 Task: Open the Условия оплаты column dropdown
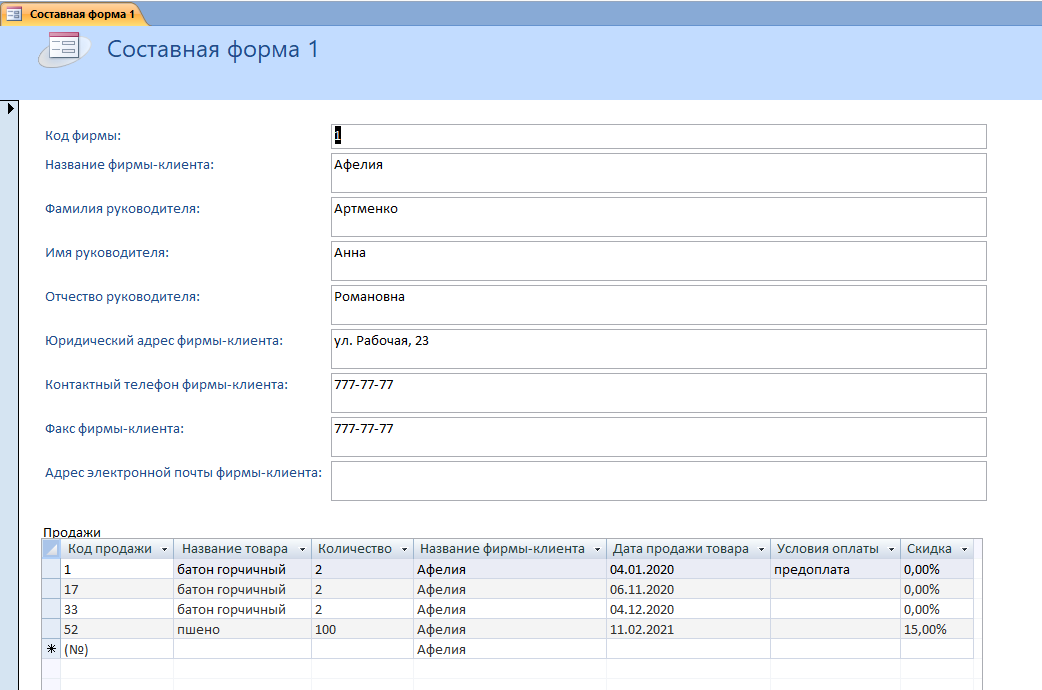(892, 549)
